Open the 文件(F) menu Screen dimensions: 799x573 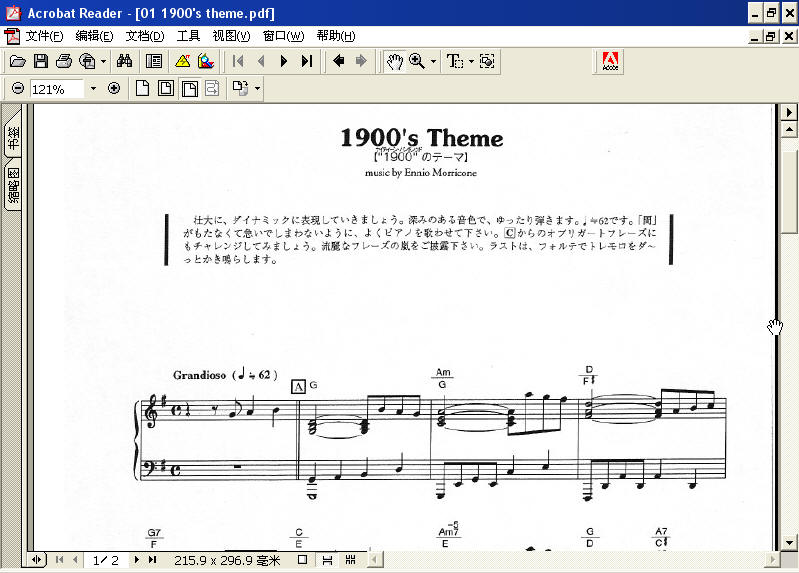(44, 36)
